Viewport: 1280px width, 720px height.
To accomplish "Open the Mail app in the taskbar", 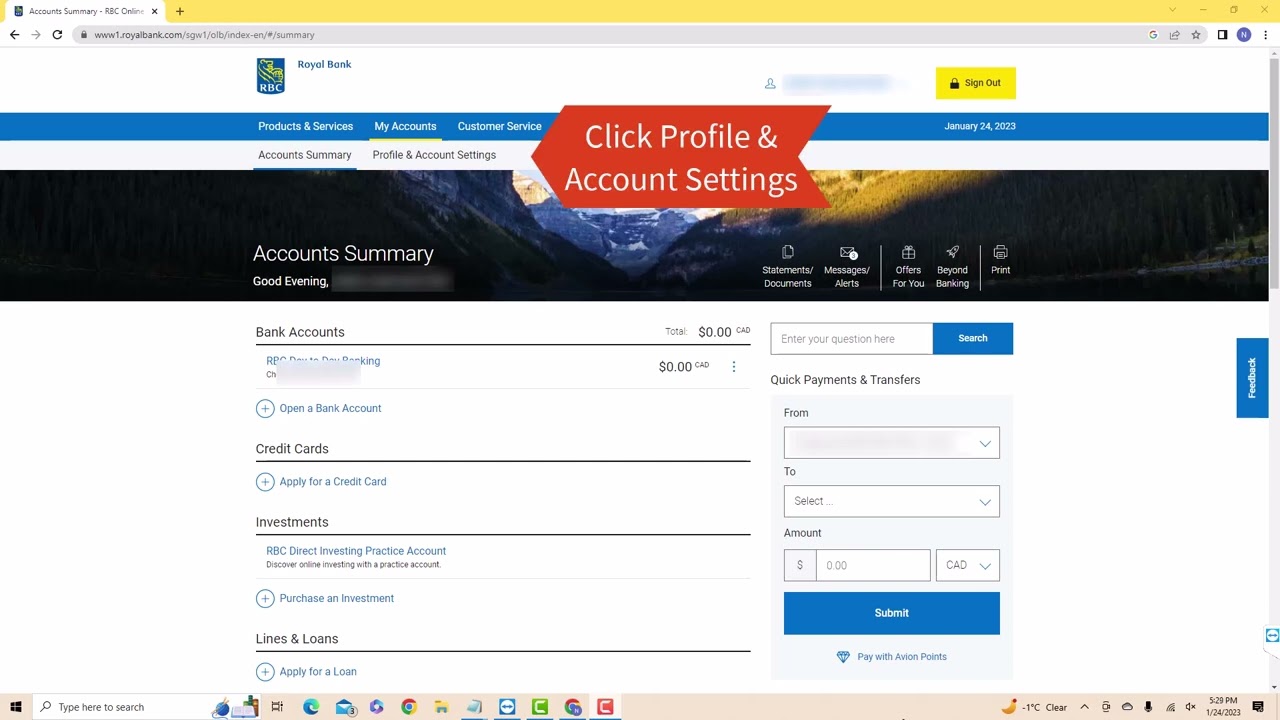I will (344, 707).
